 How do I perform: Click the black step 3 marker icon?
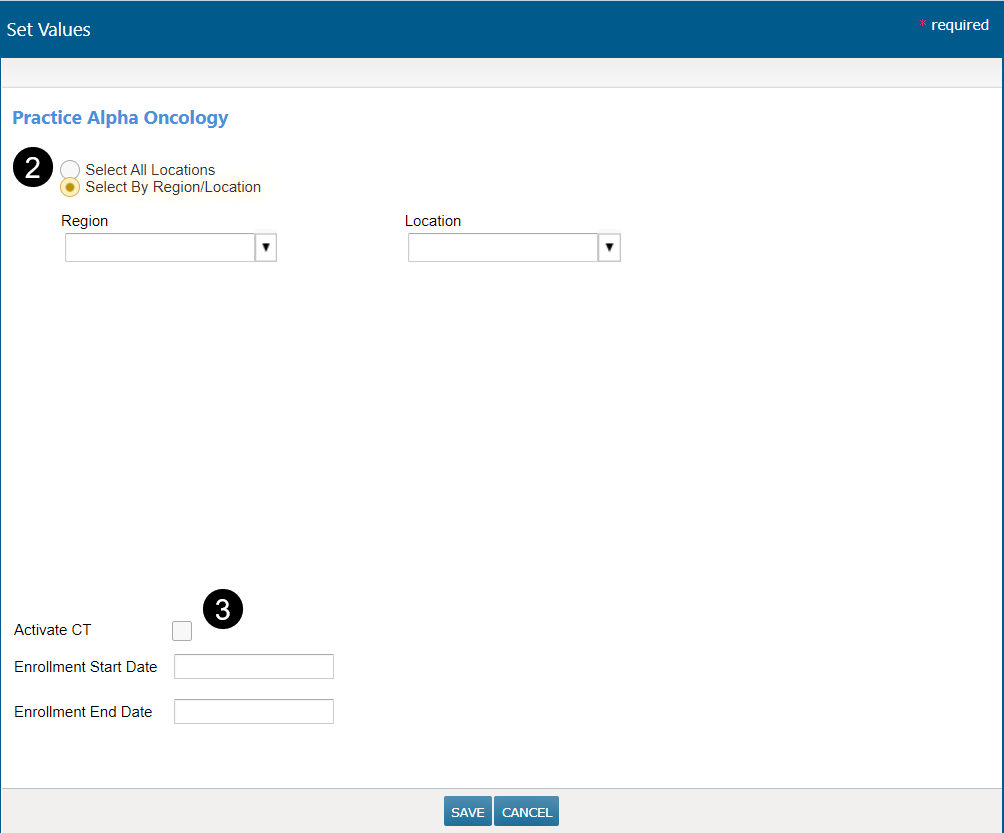coord(223,609)
